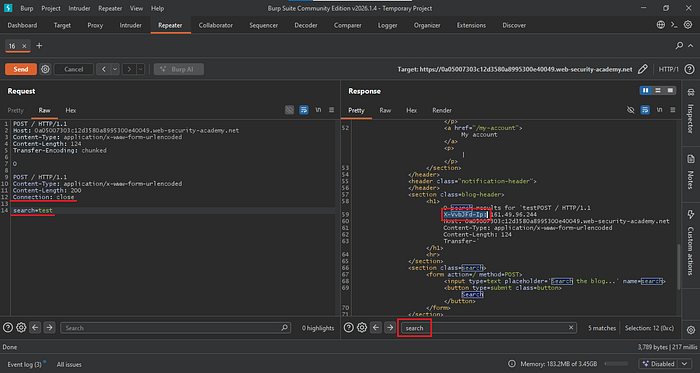This screenshot has width=700, height=373.
Task: Expand the Disabled AI dropdown arrow
Action: [686, 364]
